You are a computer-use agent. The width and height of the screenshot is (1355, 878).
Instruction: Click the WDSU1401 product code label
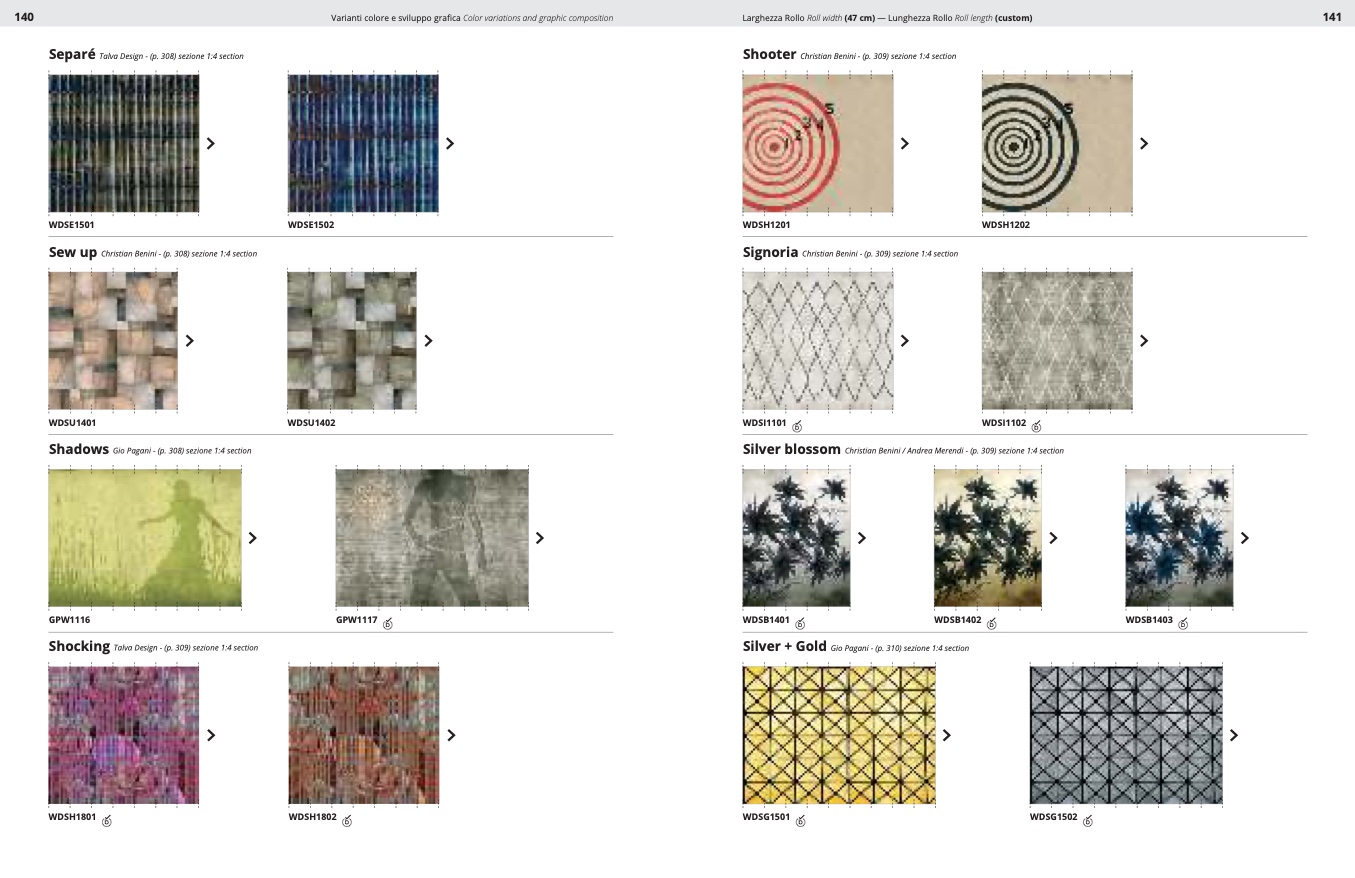click(72, 423)
